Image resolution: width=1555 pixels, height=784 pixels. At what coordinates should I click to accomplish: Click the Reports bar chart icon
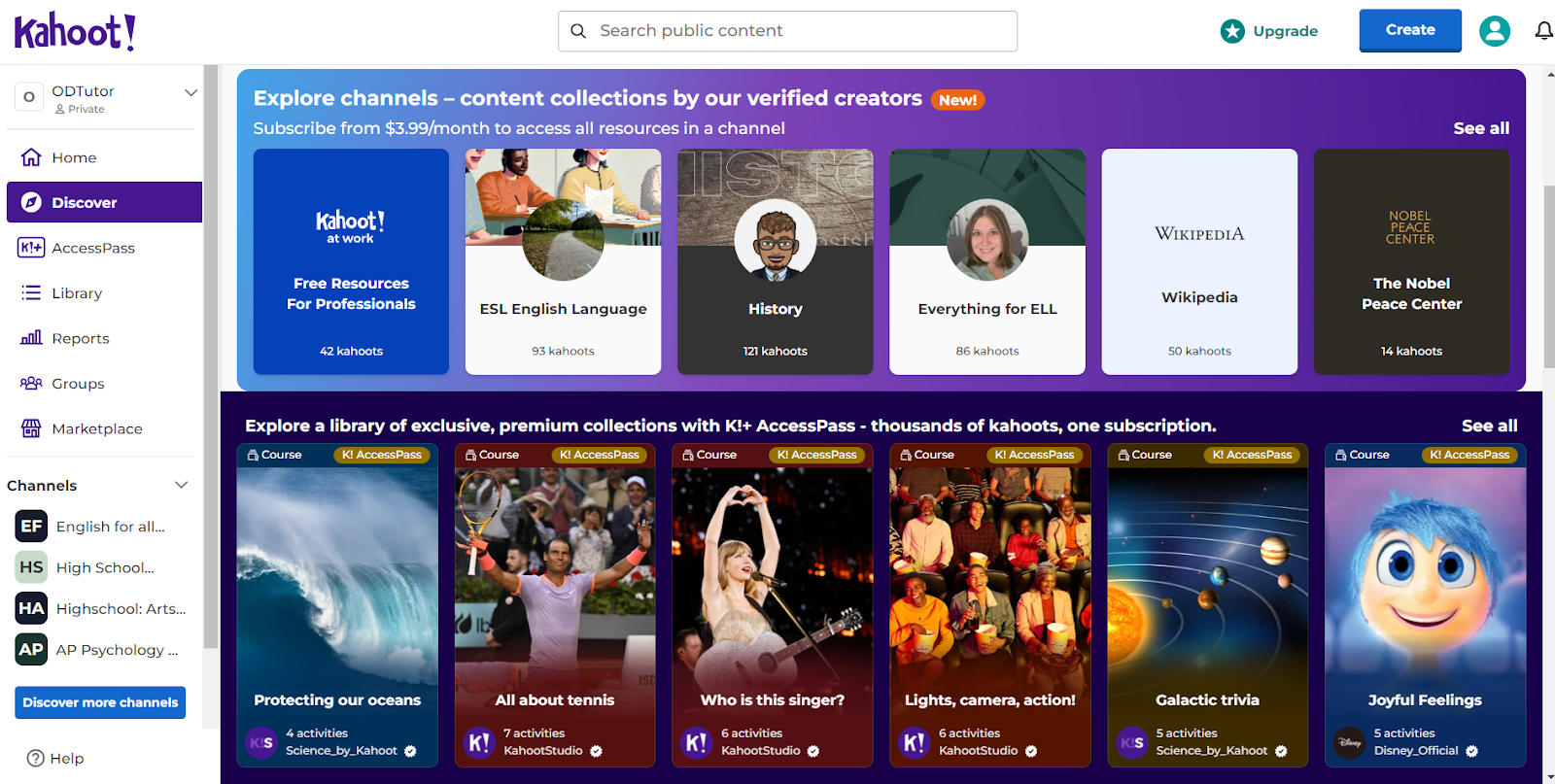[31, 338]
